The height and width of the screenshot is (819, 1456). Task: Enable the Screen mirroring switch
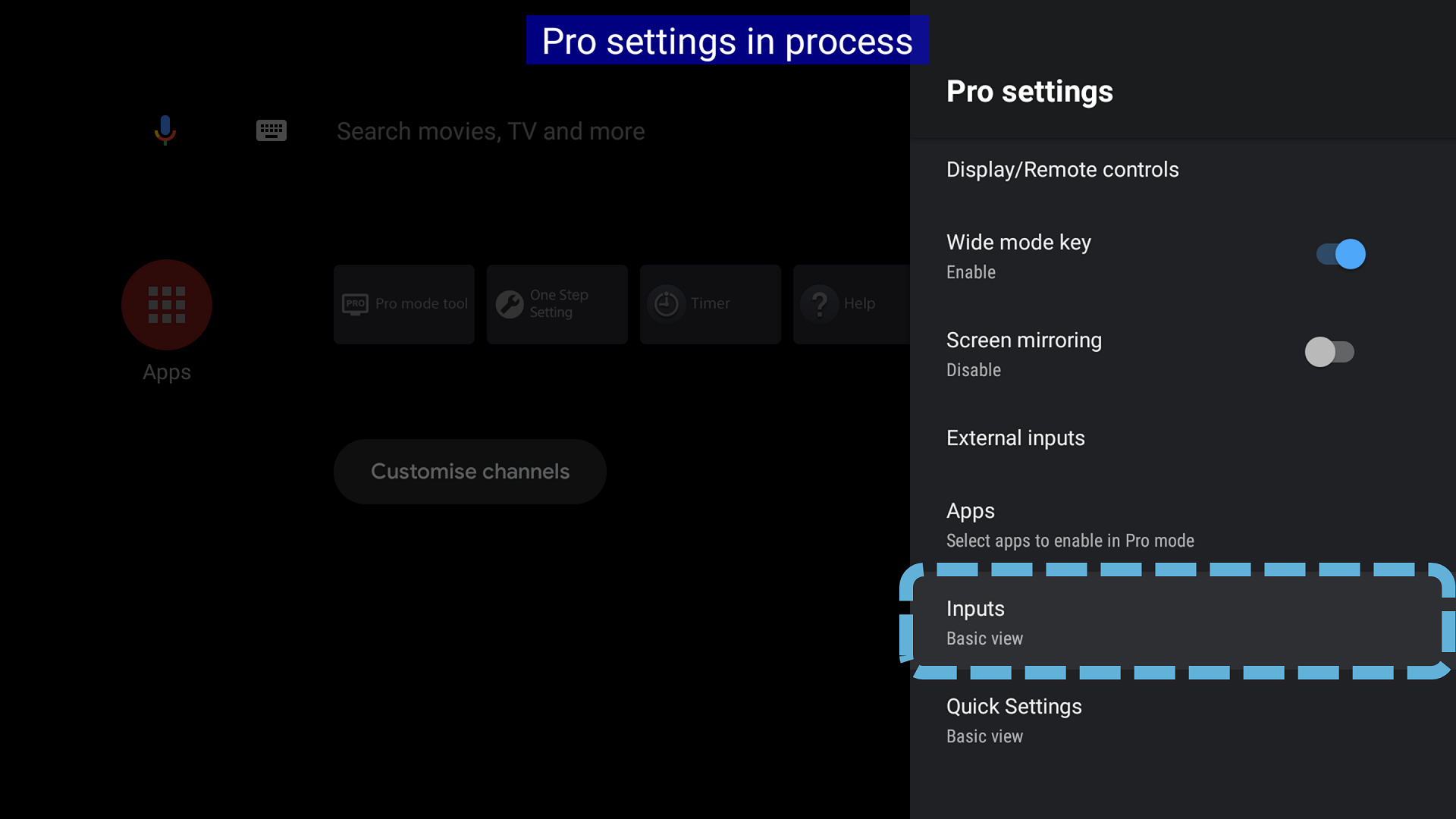coord(1329,352)
